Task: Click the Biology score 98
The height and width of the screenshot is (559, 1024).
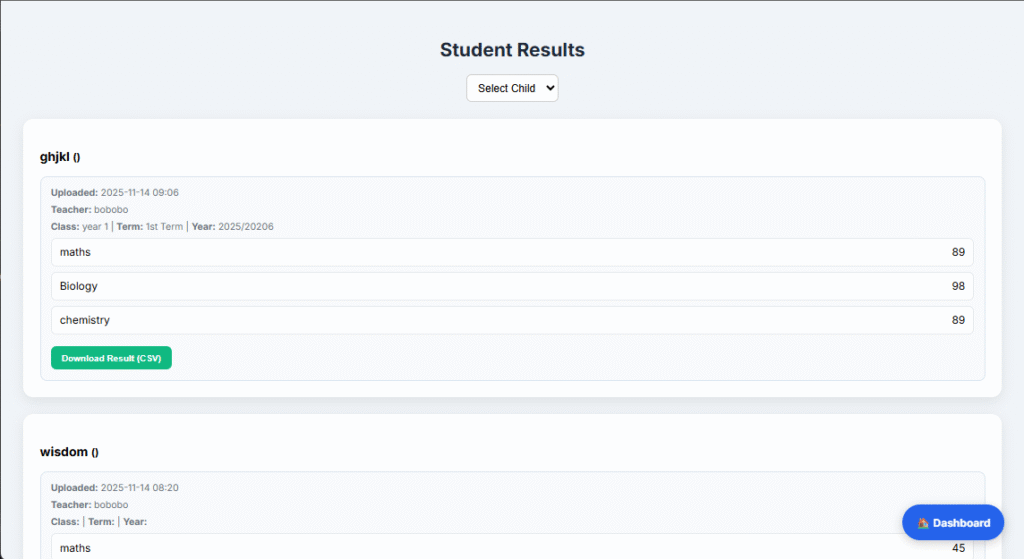Action: click(958, 286)
